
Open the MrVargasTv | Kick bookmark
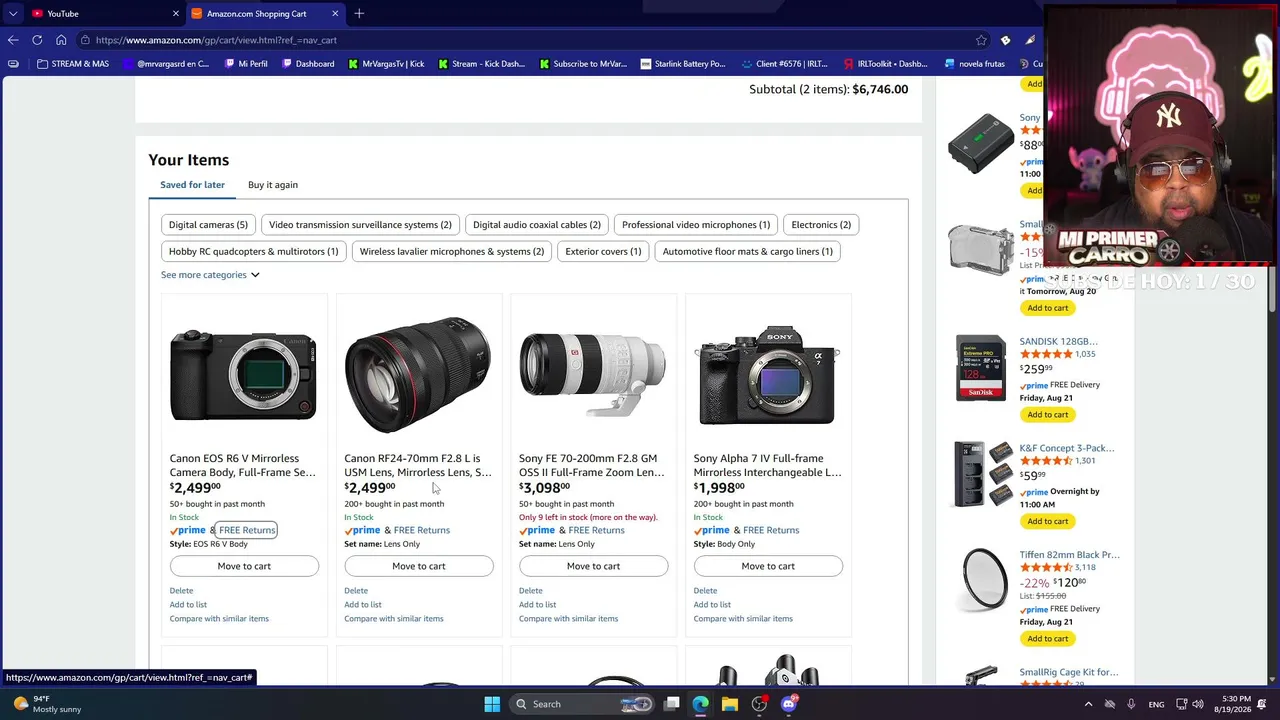click(x=386, y=64)
